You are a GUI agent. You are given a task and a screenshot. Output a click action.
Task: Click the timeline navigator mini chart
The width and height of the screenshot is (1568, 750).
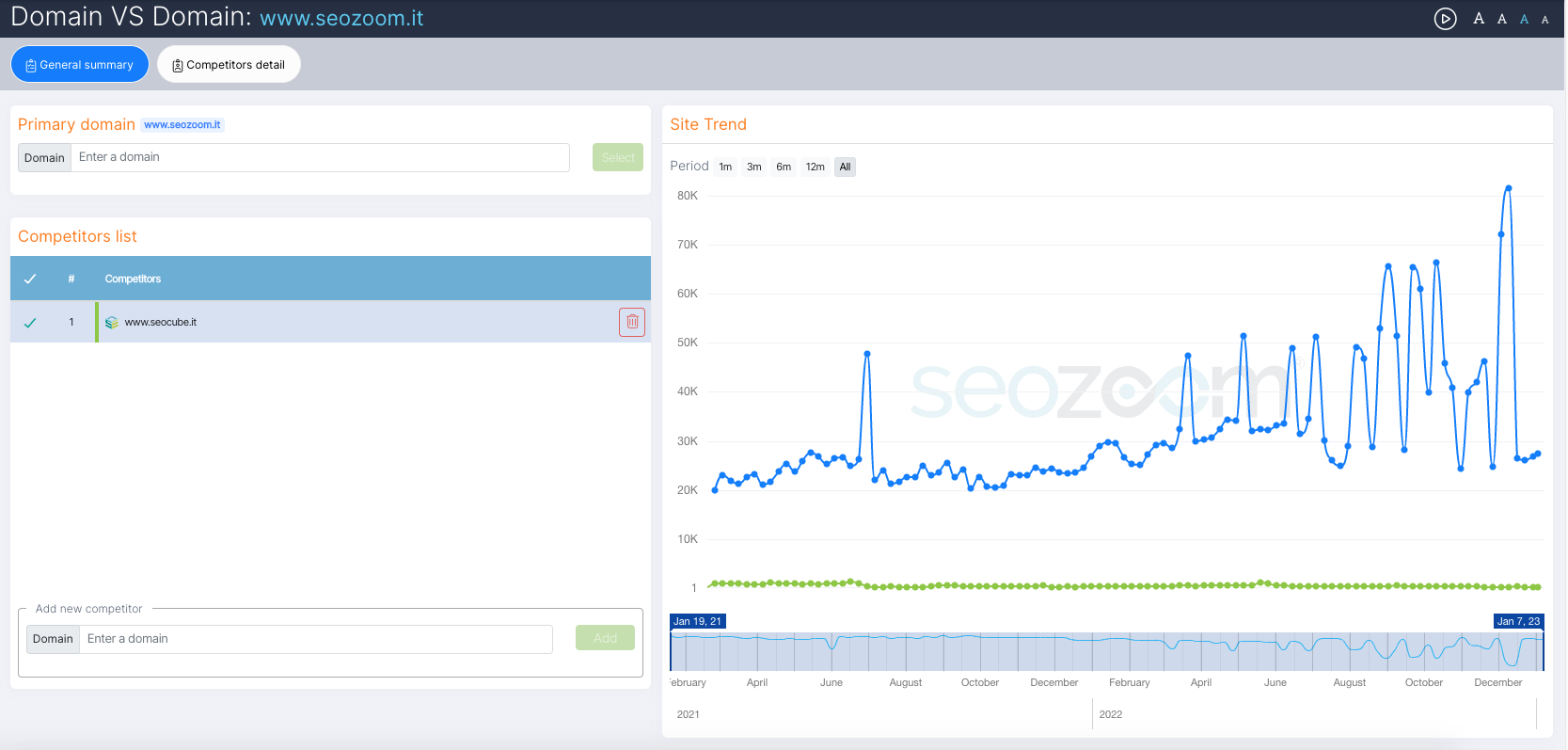click(1107, 651)
